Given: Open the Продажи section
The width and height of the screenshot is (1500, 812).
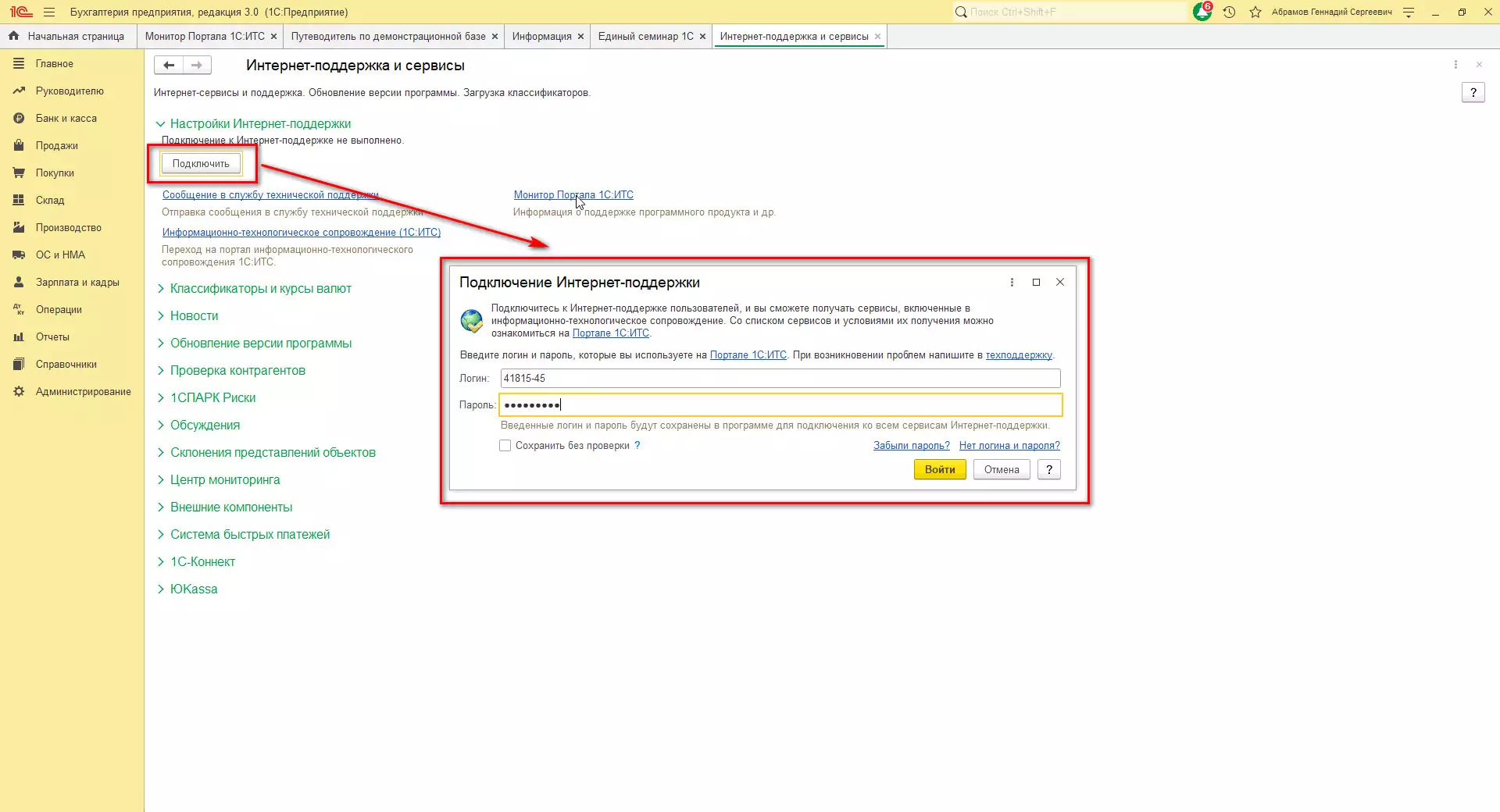Looking at the screenshot, I should (72, 146).
